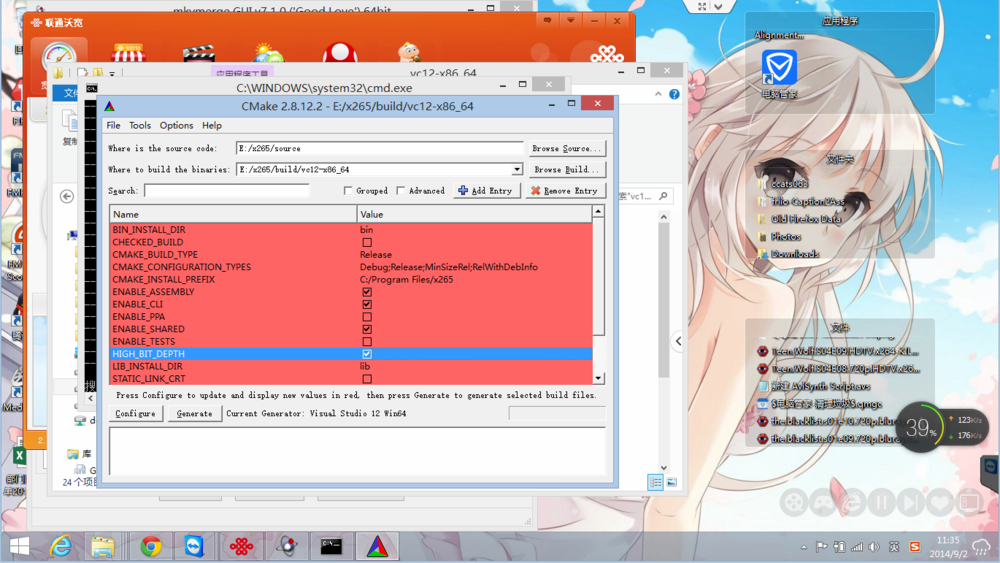This screenshot has height=563, width=1000.
Task: Switch Explorer to large icons view
Action: pos(672,482)
